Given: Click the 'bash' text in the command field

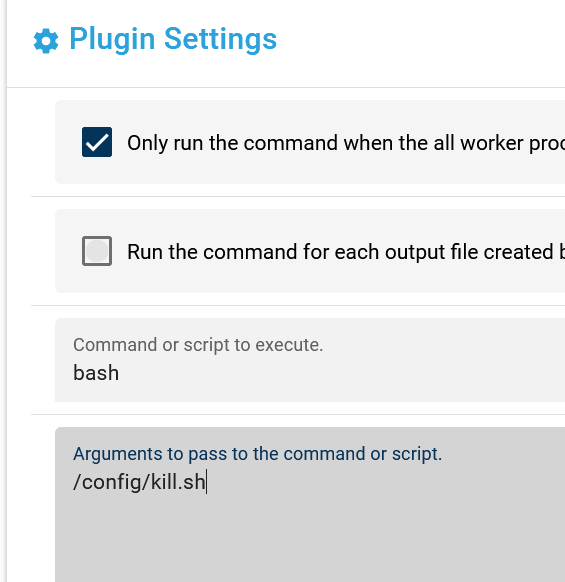Looking at the screenshot, I should [96, 373].
